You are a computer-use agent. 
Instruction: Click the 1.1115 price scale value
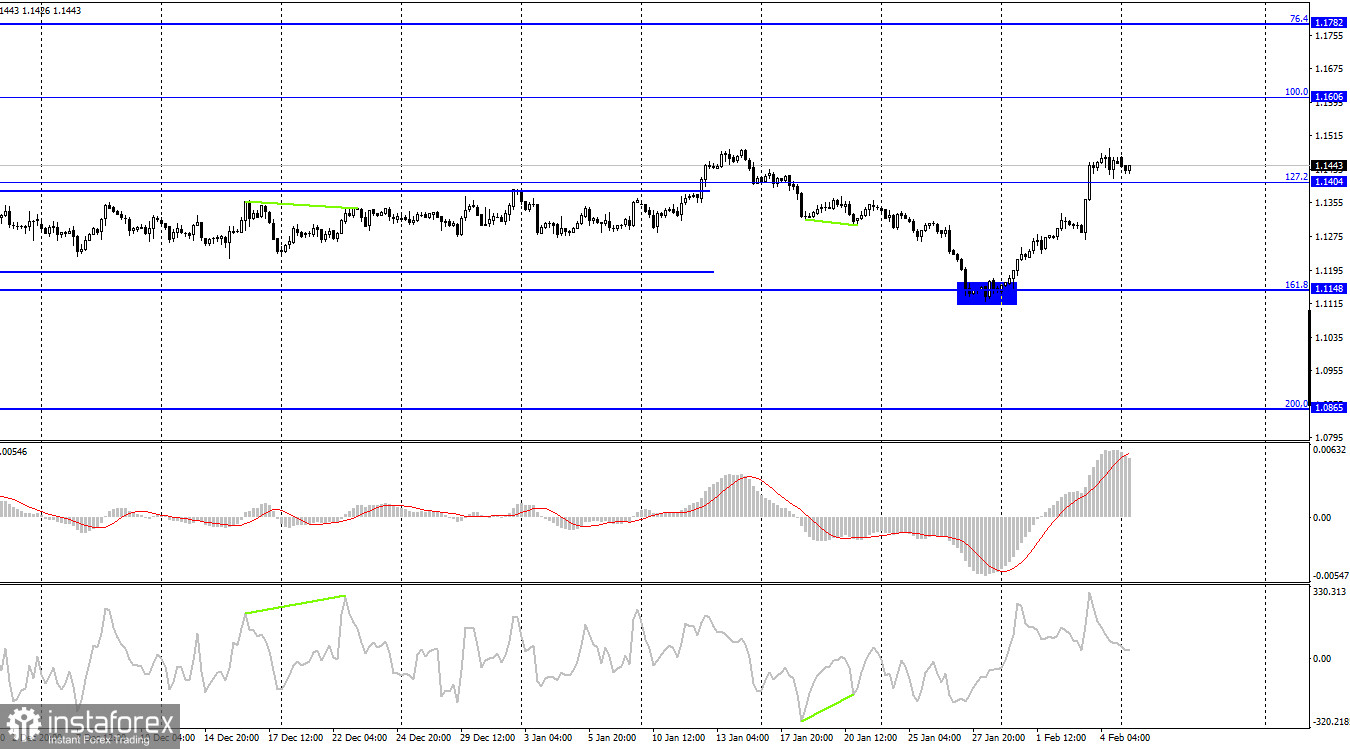1329,304
